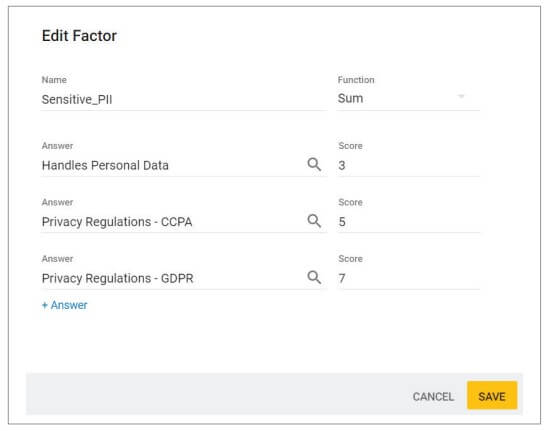Edit the score value 3
Image resolution: width=552 pixels, height=431 pixels.
[x=408, y=165]
